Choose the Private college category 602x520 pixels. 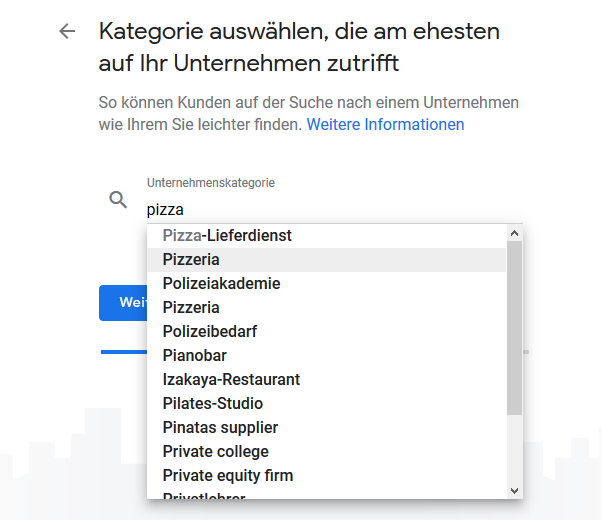point(215,452)
